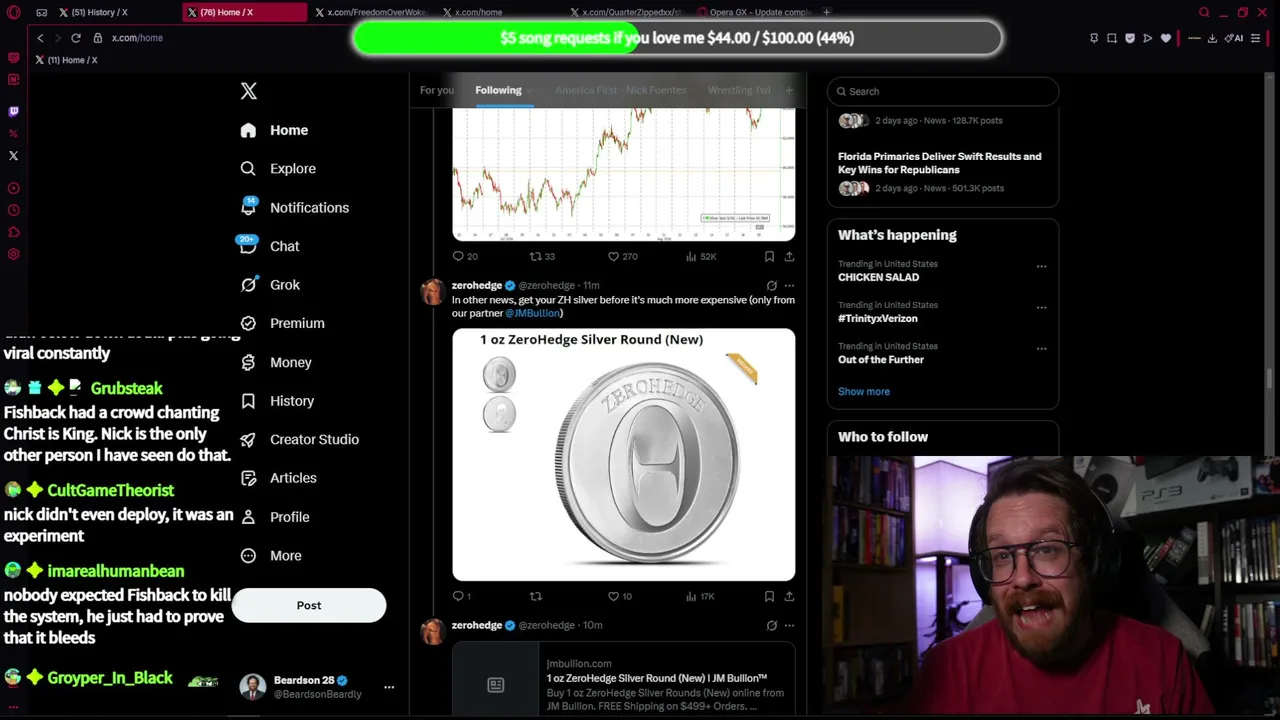
Task: Switch to the Wrestling Twitter list tab
Action: pos(739,90)
